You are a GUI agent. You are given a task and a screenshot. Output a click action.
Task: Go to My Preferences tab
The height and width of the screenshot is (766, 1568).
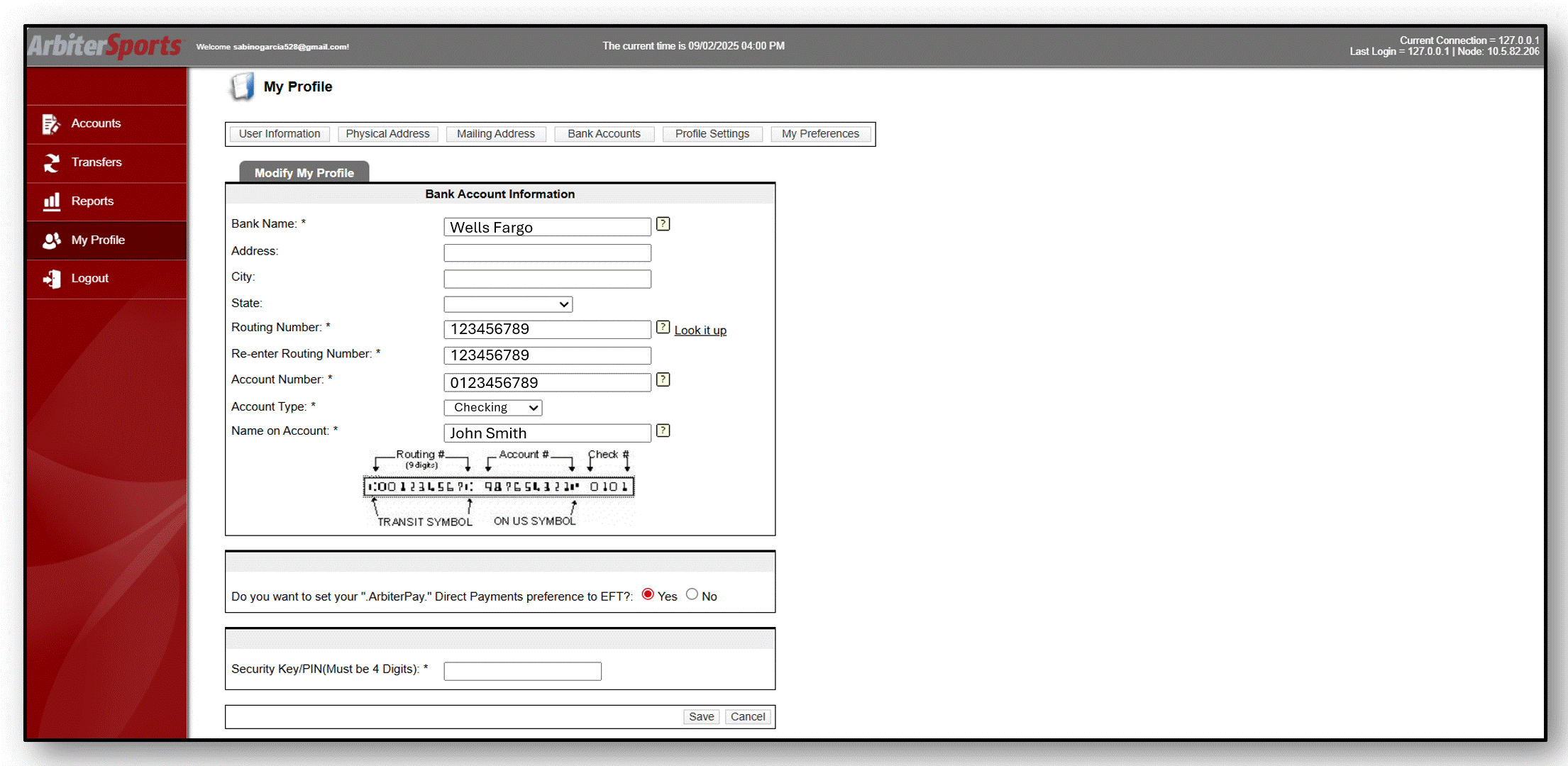pos(820,134)
